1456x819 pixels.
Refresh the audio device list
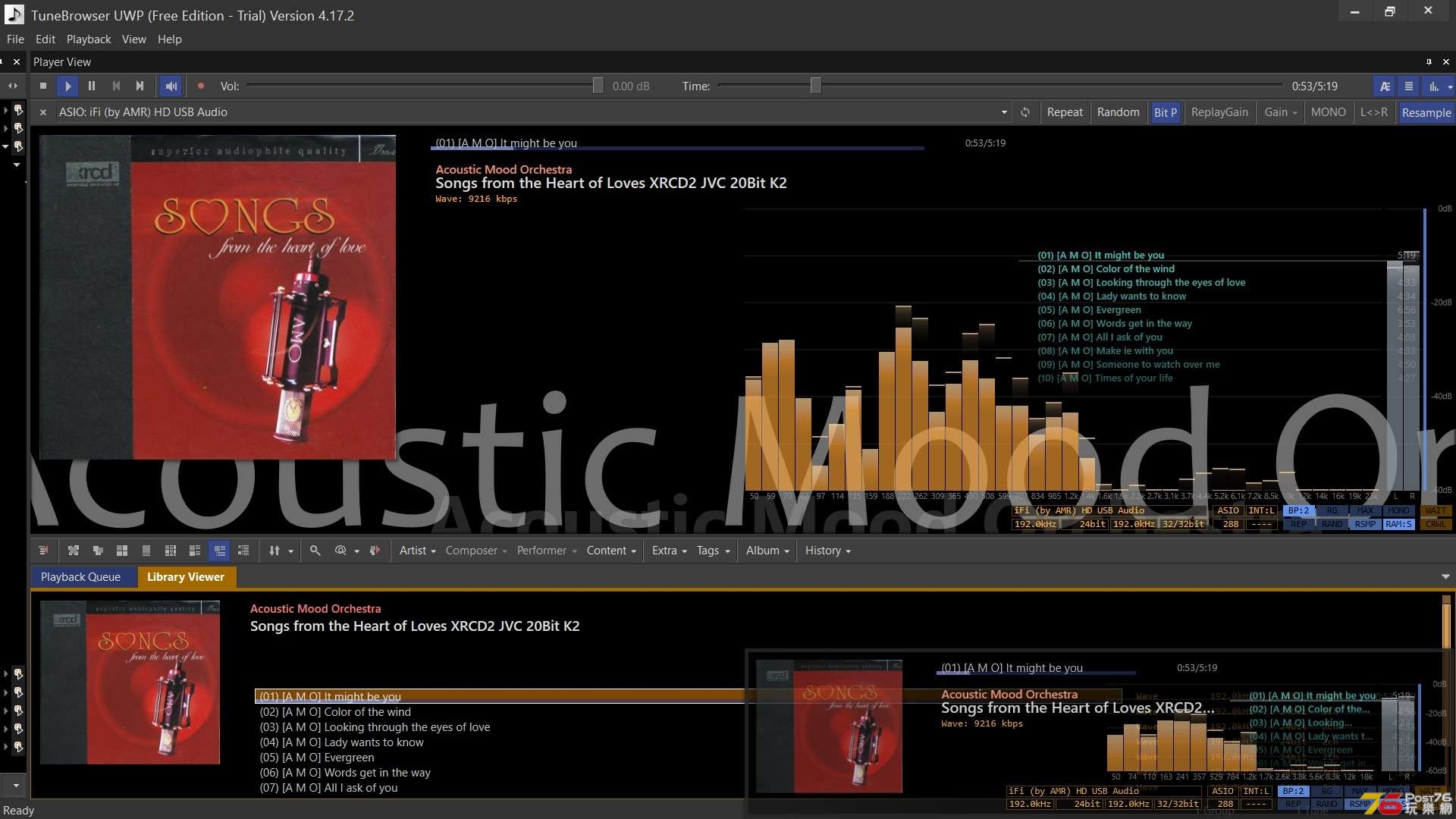click(1025, 112)
